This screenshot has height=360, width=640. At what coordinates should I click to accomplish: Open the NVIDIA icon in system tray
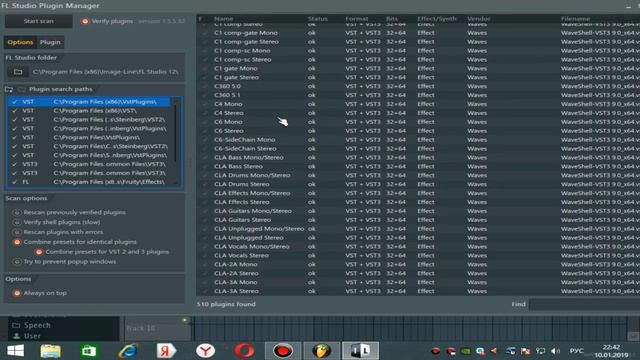point(465,351)
